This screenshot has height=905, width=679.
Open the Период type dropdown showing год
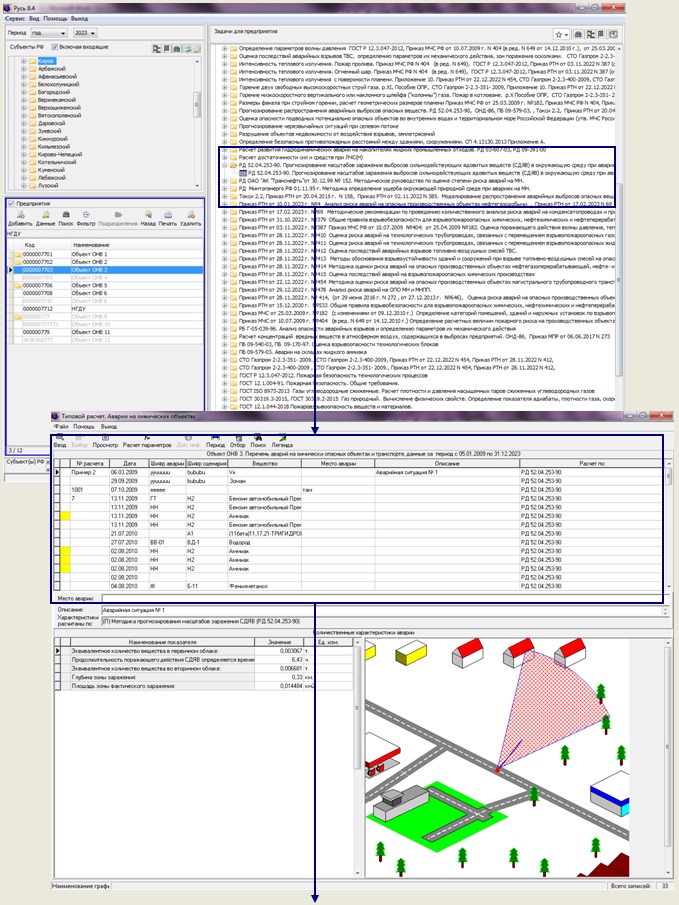click(x=48, y=33)
